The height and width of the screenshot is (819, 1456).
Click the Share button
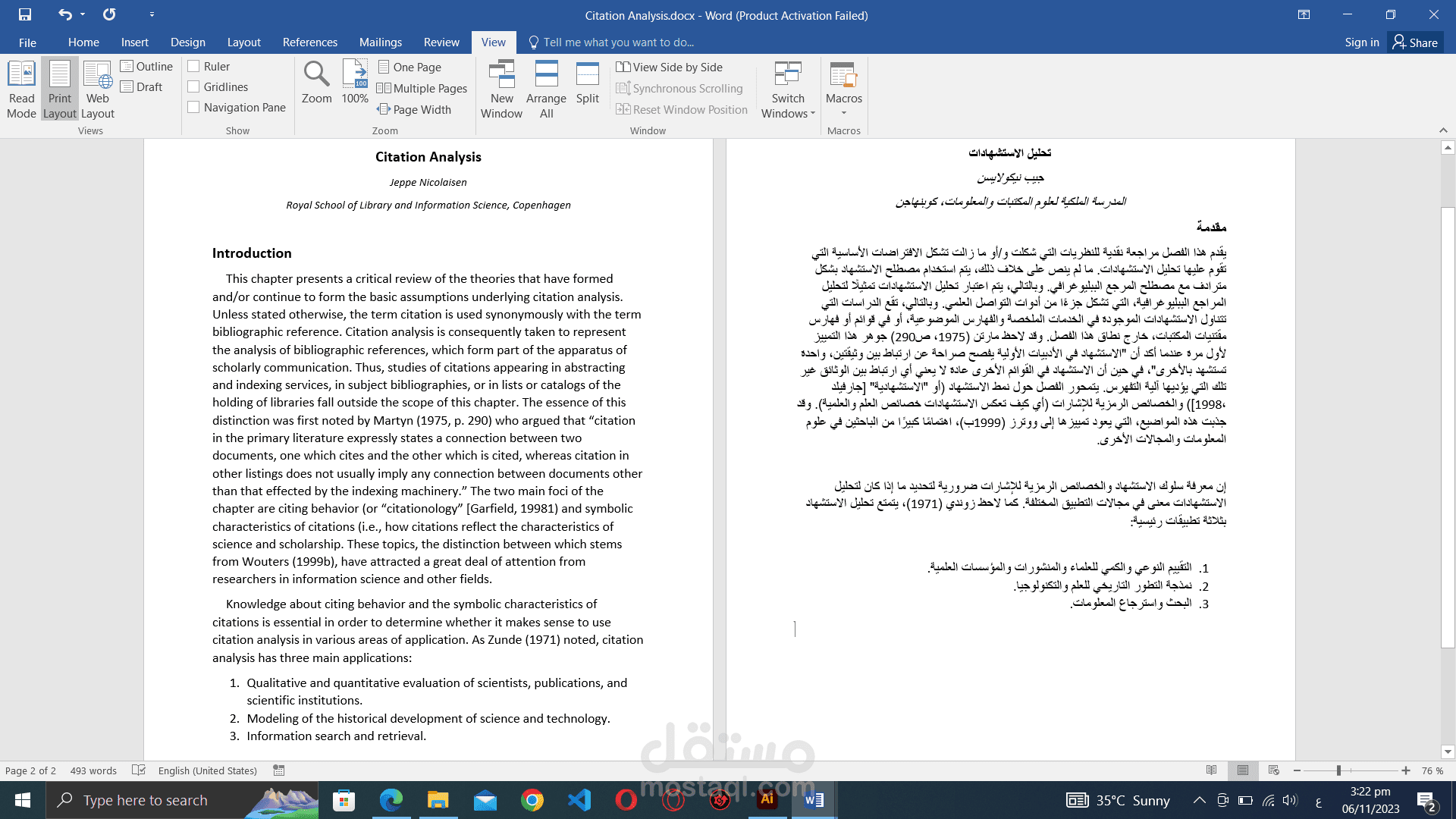1415,42
